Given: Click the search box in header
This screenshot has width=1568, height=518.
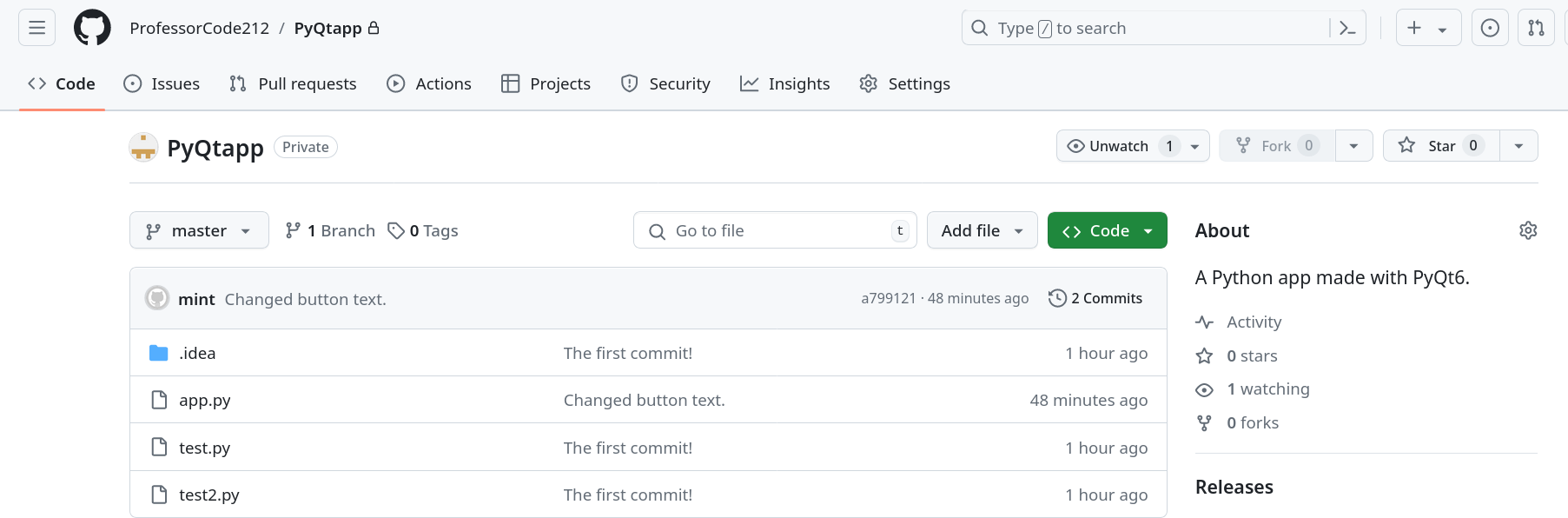Looking at the screenshot, I should [1163, 28].
